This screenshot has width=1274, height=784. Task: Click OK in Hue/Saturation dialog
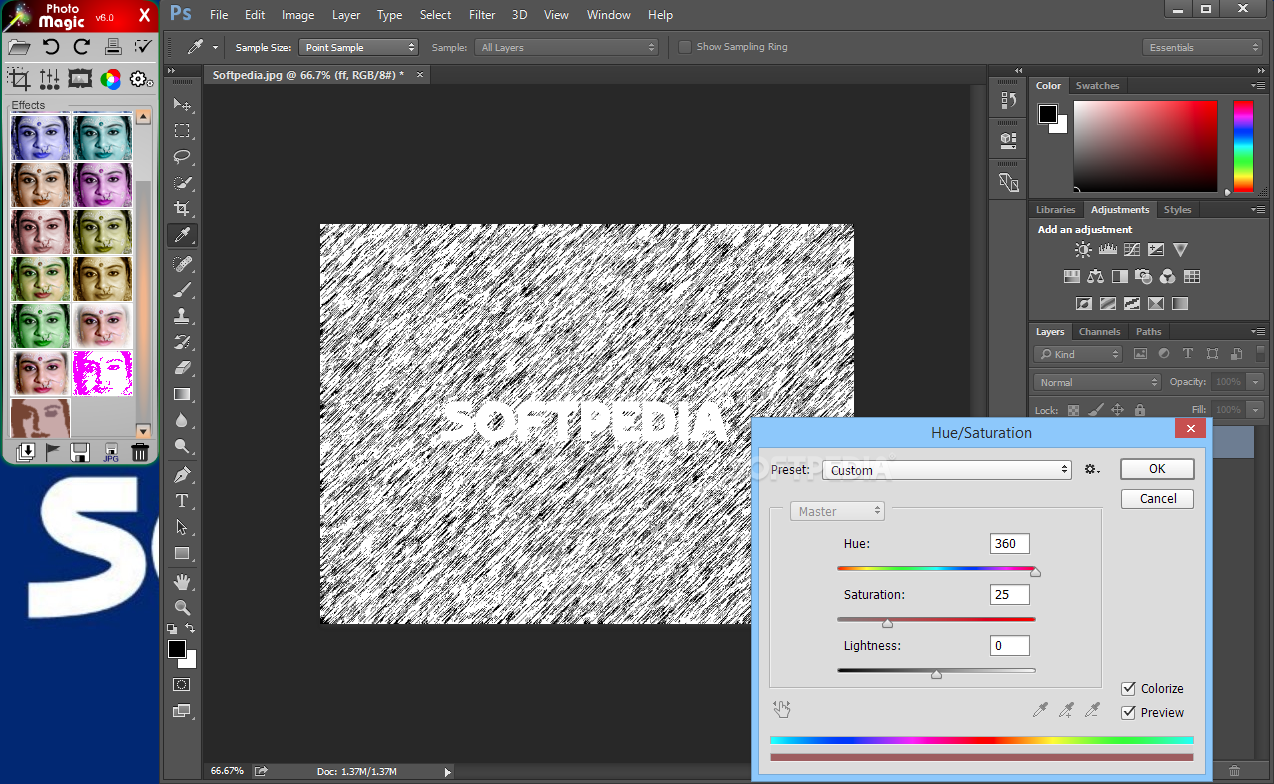[1157, 469]
